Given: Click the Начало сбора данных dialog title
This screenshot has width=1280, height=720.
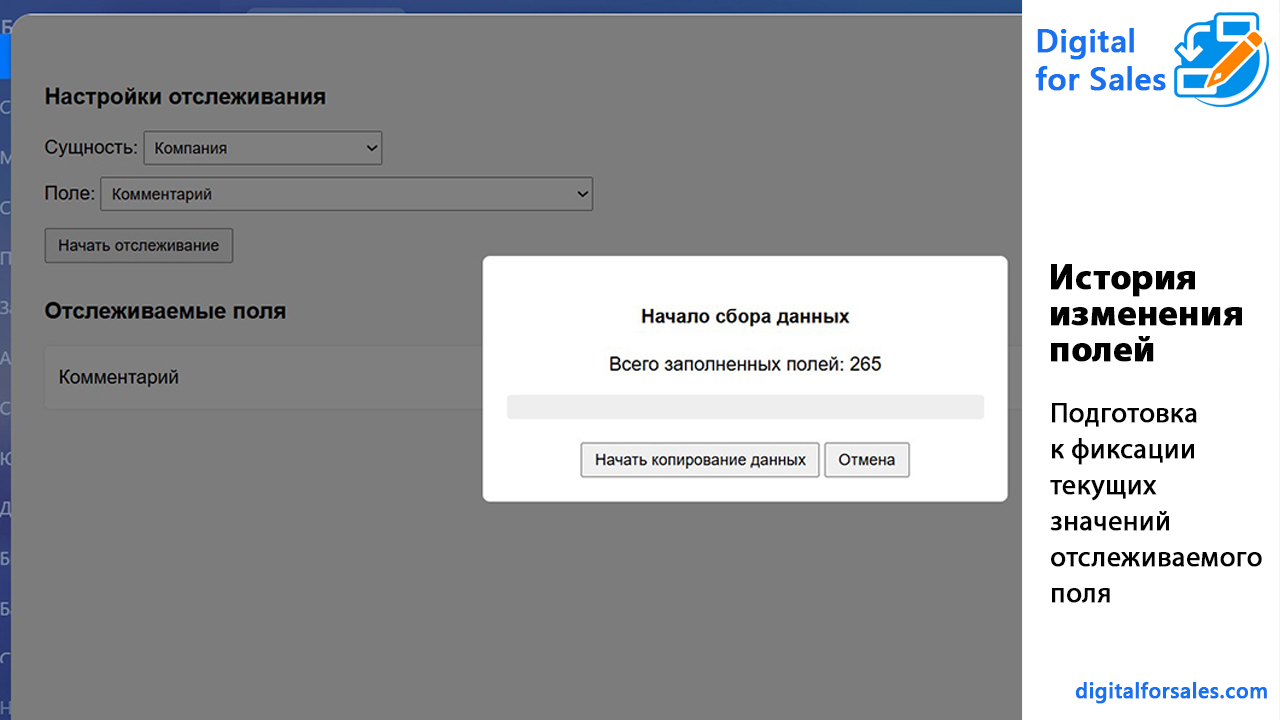Looking at the screenshot, I should (x=745, y=317).
